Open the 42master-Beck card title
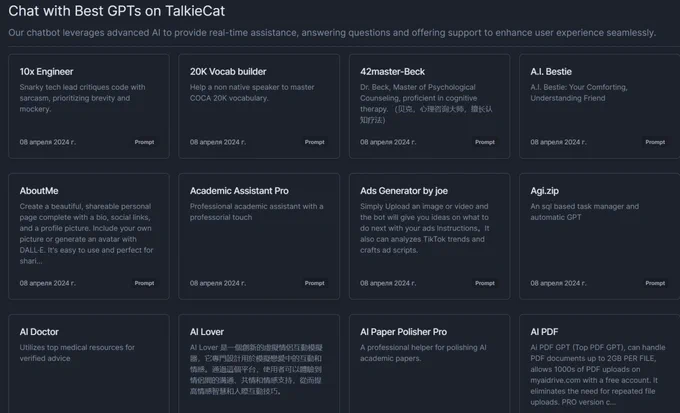The width and height of the screenshot is (680, 413). [x=392, y=72]
